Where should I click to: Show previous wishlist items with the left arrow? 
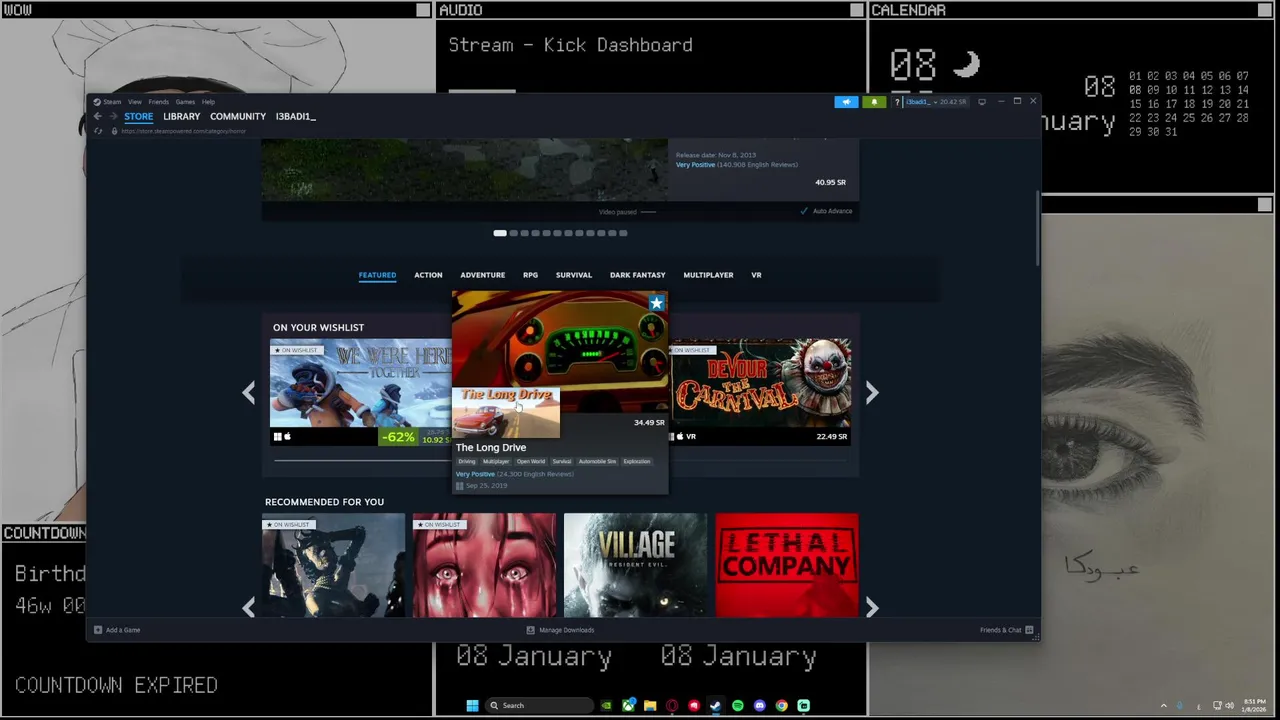[248, 393]
